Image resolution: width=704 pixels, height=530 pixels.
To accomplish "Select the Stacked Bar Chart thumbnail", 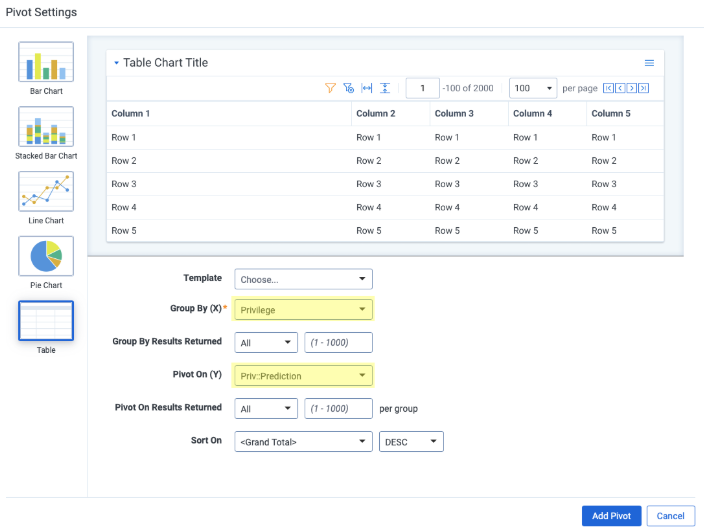I will coord(46,127).
